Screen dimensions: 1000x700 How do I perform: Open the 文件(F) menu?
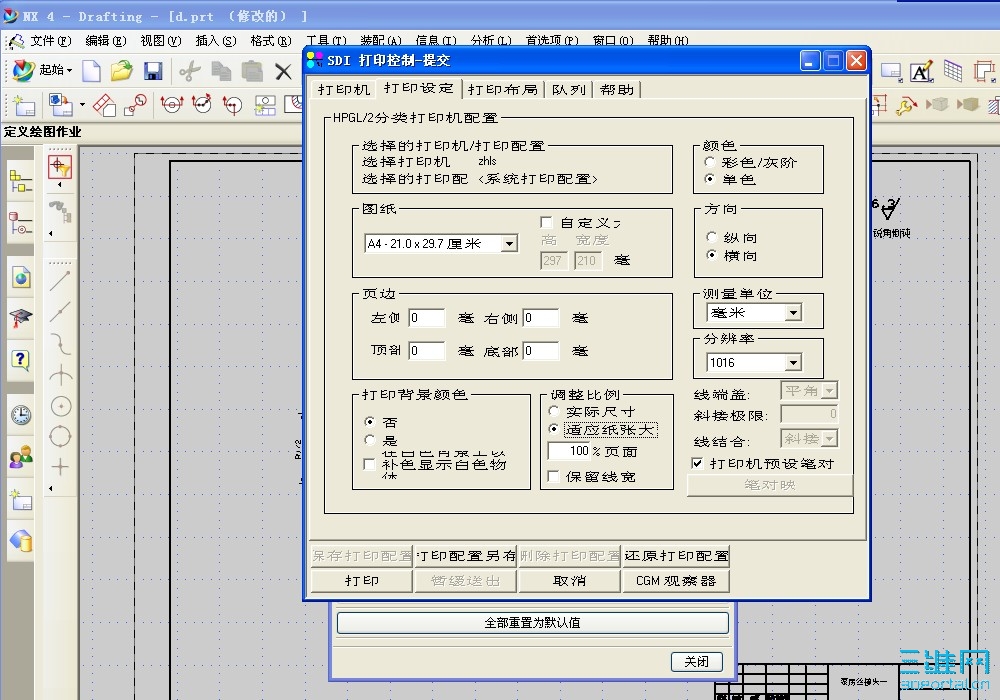[x=51, y=41]
